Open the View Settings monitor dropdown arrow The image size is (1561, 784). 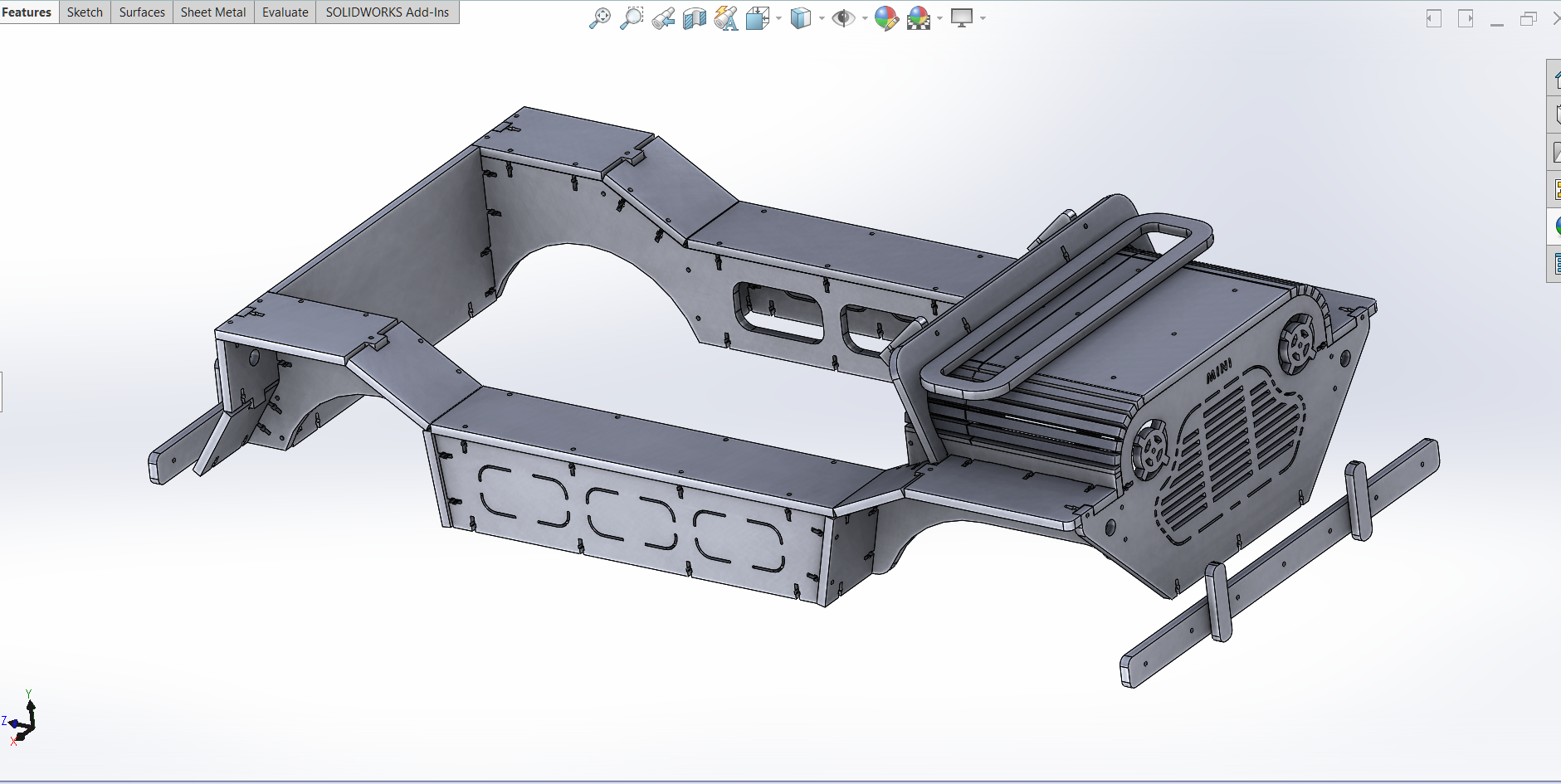pos(983,18)
